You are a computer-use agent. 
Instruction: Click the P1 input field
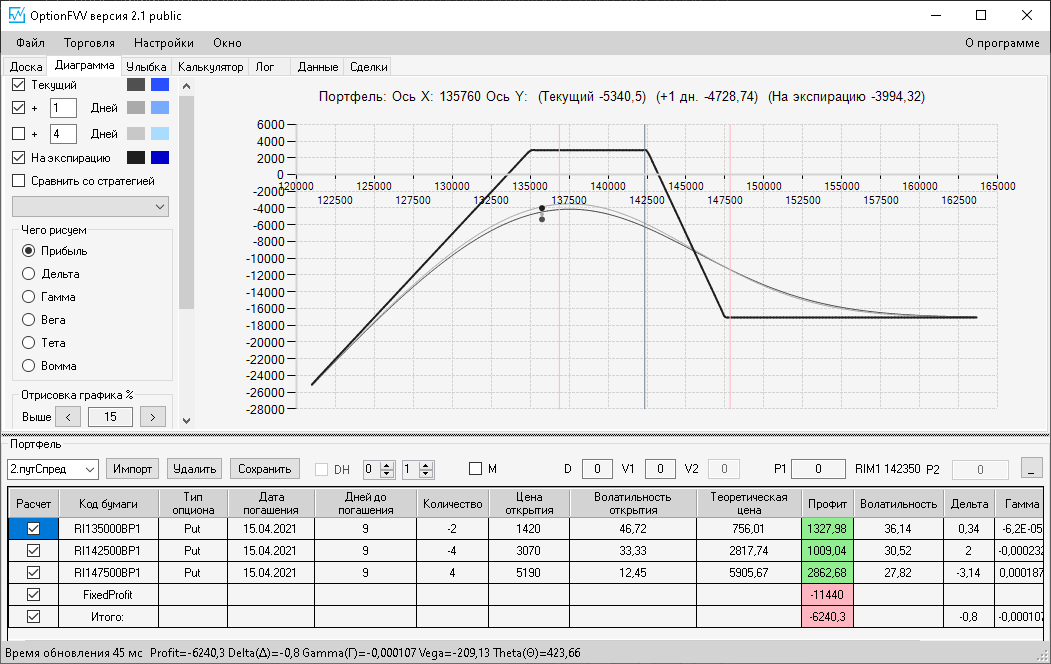click(x=818, y=469)
